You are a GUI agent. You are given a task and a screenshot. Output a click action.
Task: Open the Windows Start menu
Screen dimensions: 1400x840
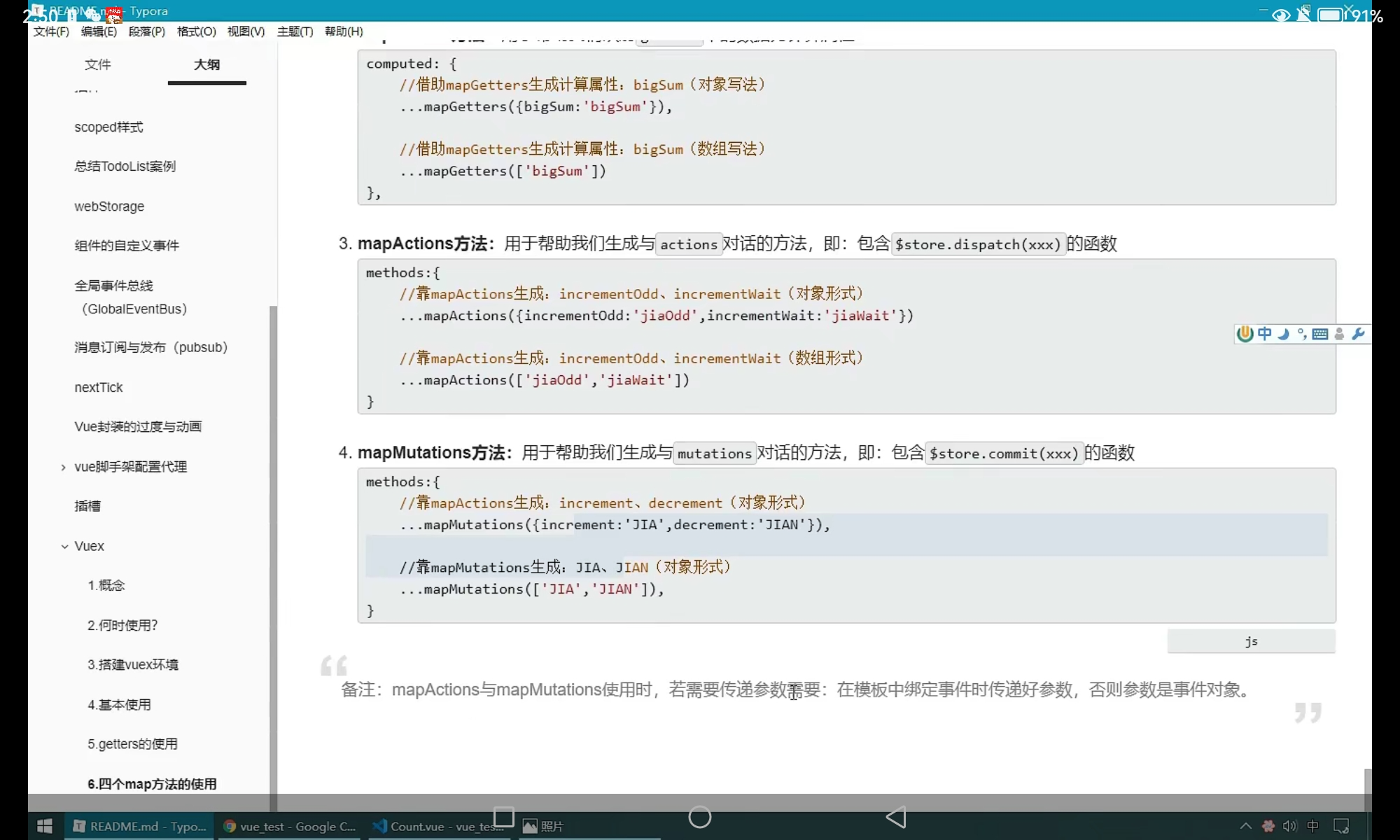(x=45, y=826)
